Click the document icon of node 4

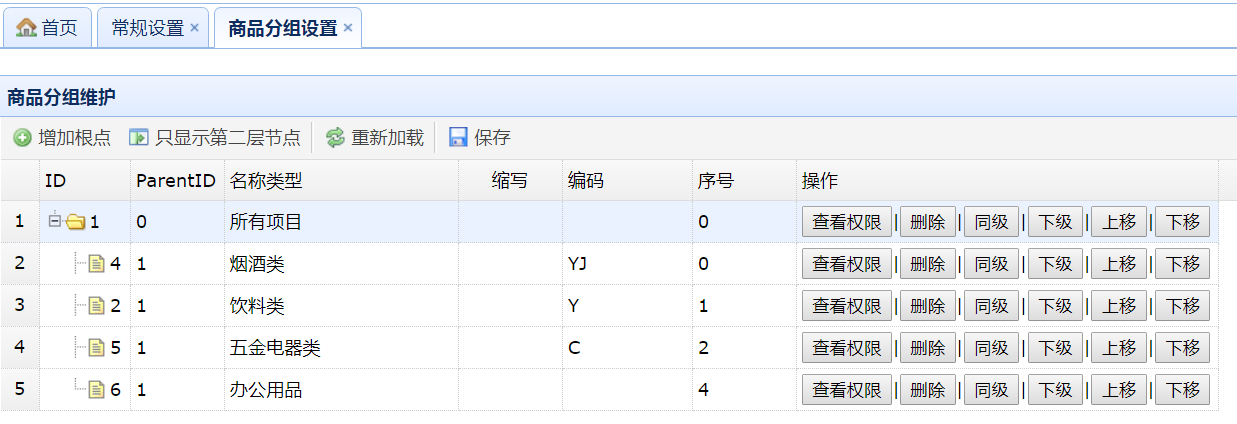coord(97,264)
